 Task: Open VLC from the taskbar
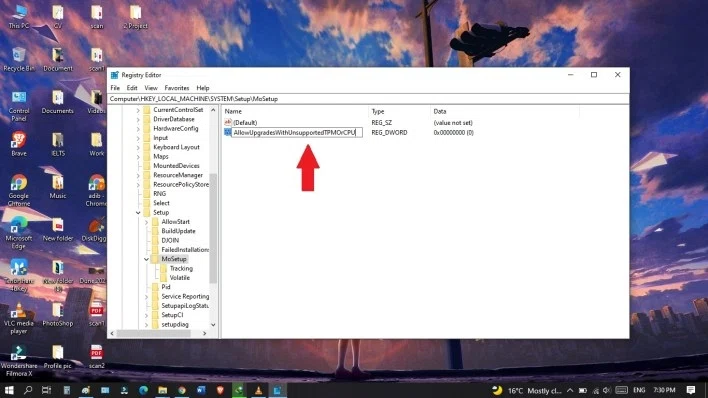pyautogui.click(x=258, y=390)
